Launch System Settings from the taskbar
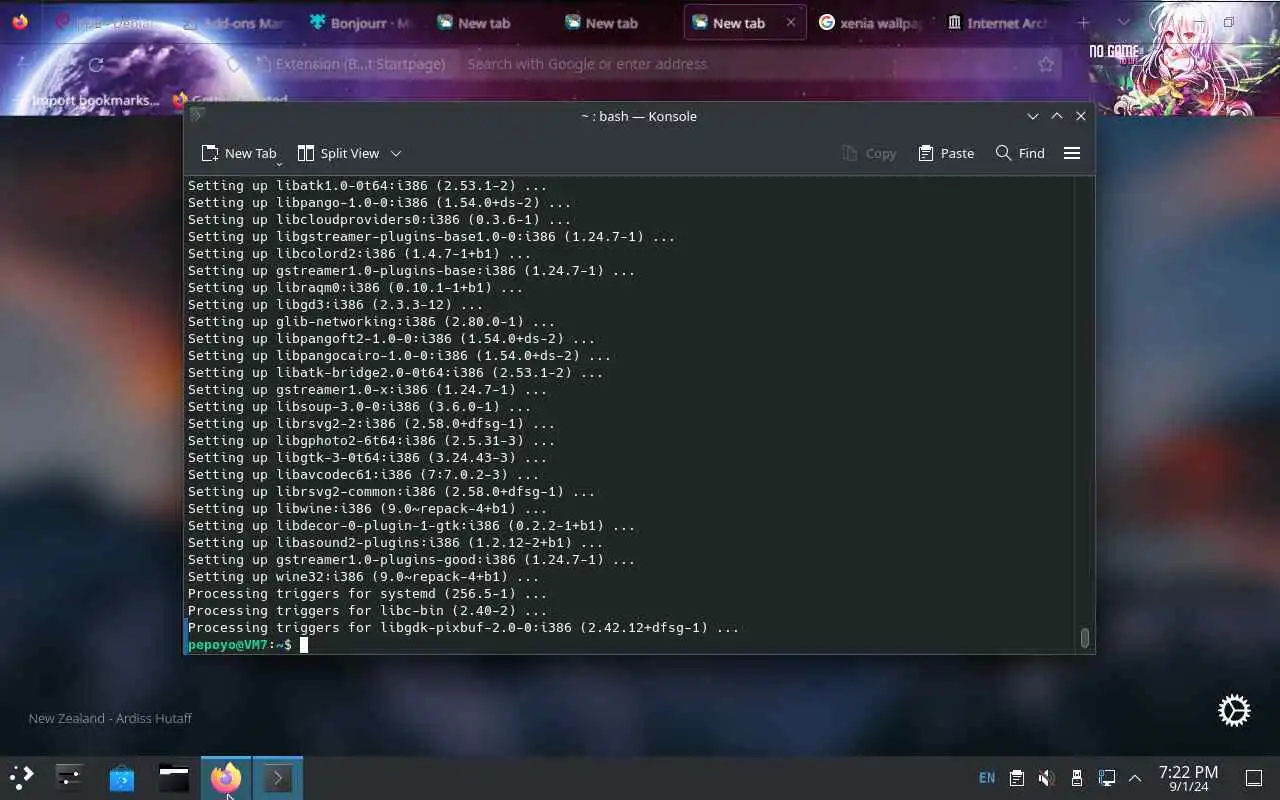The height and width of the screenshot is (800, 1280). pyautogui.click(x=69, y=777)
